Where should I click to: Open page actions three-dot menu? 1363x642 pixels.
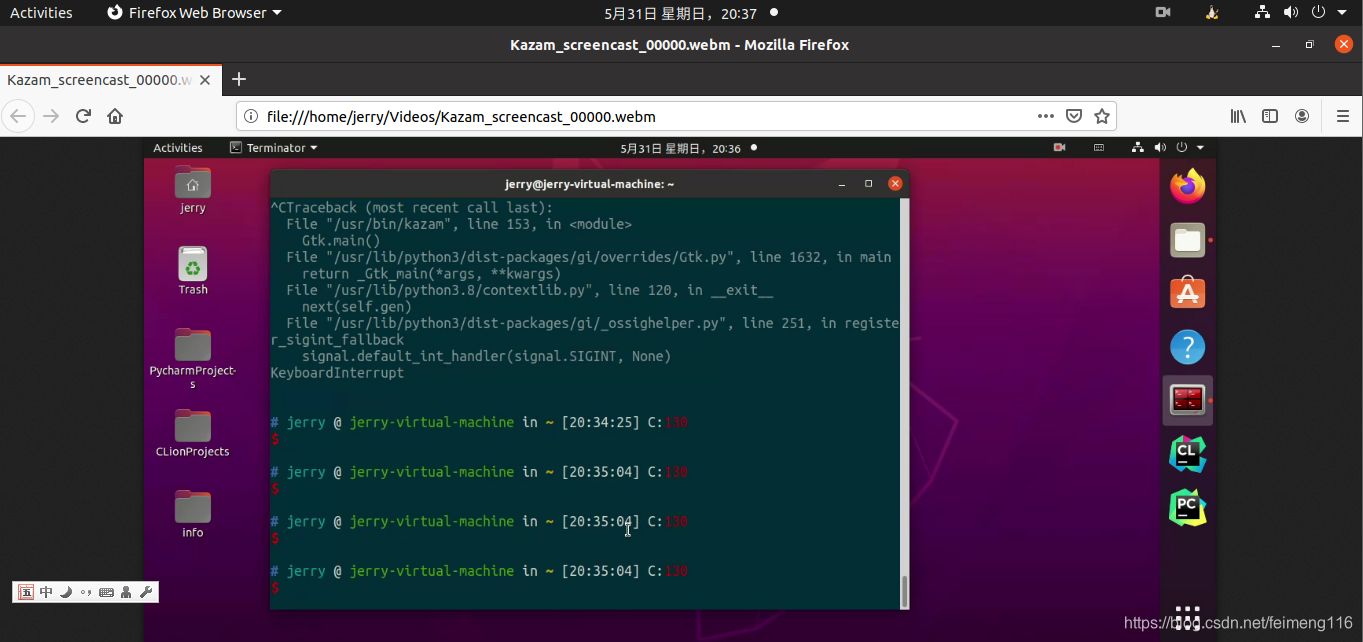pyautogui.click(x=1046, y=116)
